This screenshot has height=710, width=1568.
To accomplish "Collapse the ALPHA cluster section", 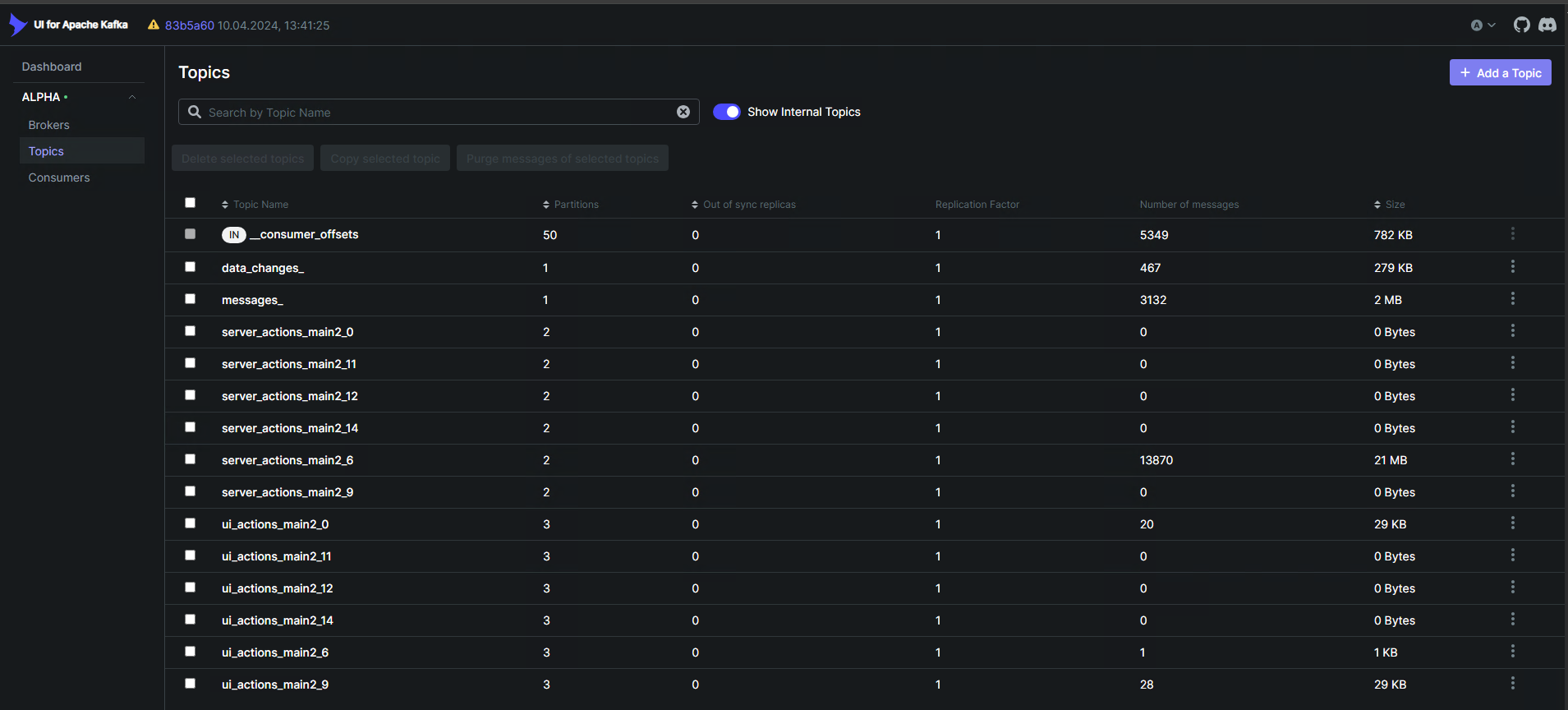I will point(131,97).
